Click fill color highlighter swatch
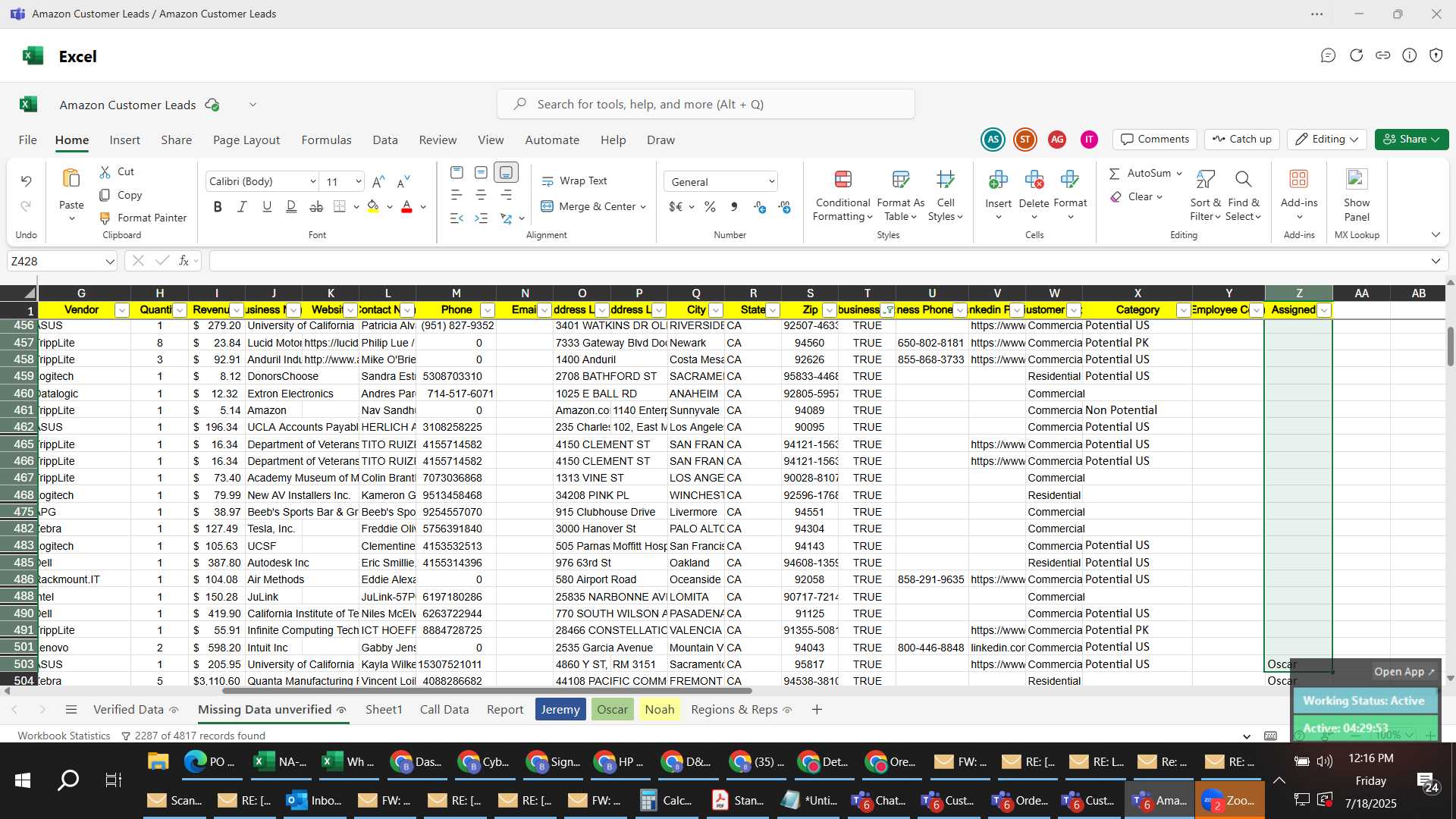This screenshot has height=819, width=1456. tap(372, 206)
